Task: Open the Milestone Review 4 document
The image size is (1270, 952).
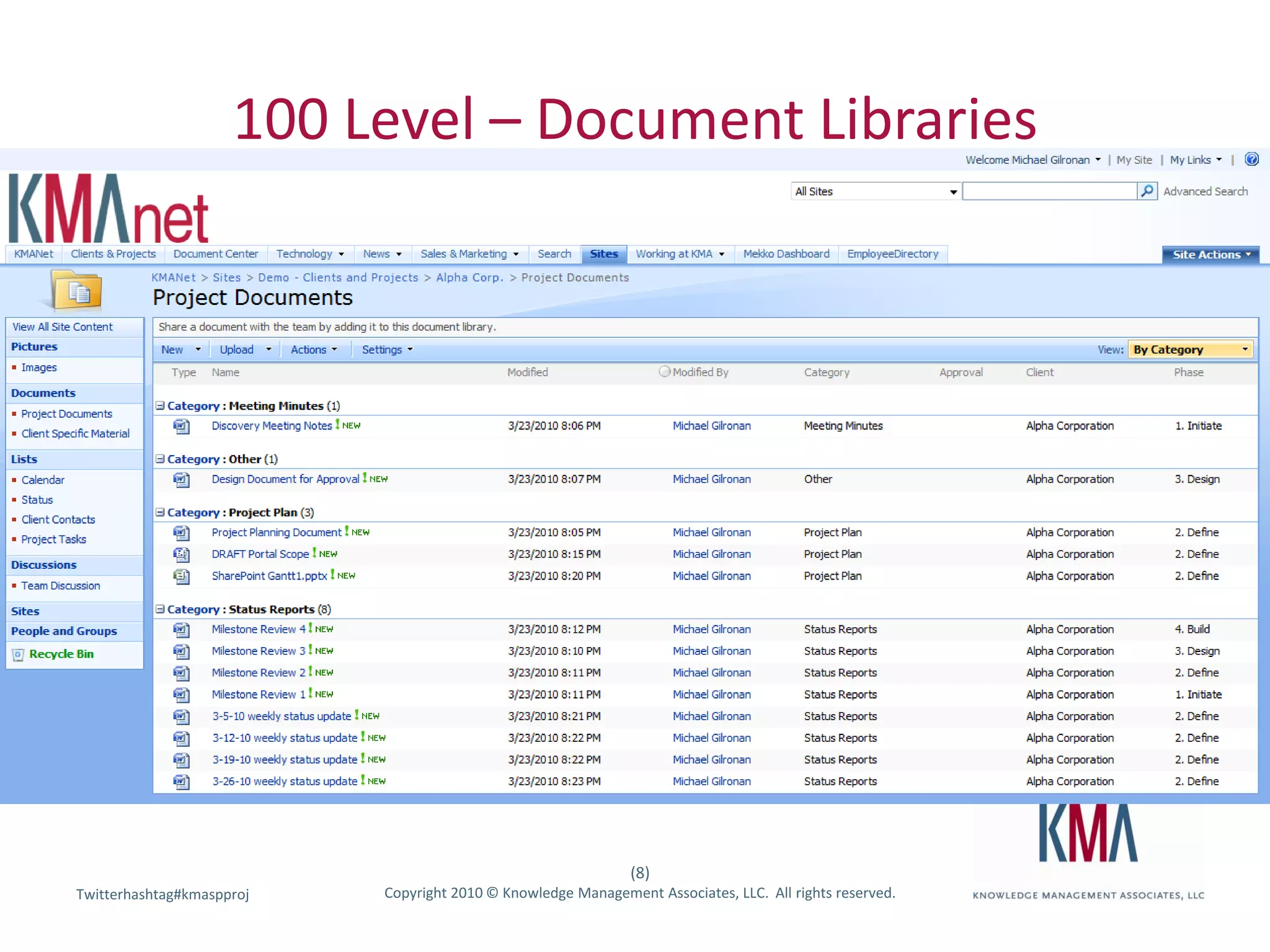Action: coord(259,629)
